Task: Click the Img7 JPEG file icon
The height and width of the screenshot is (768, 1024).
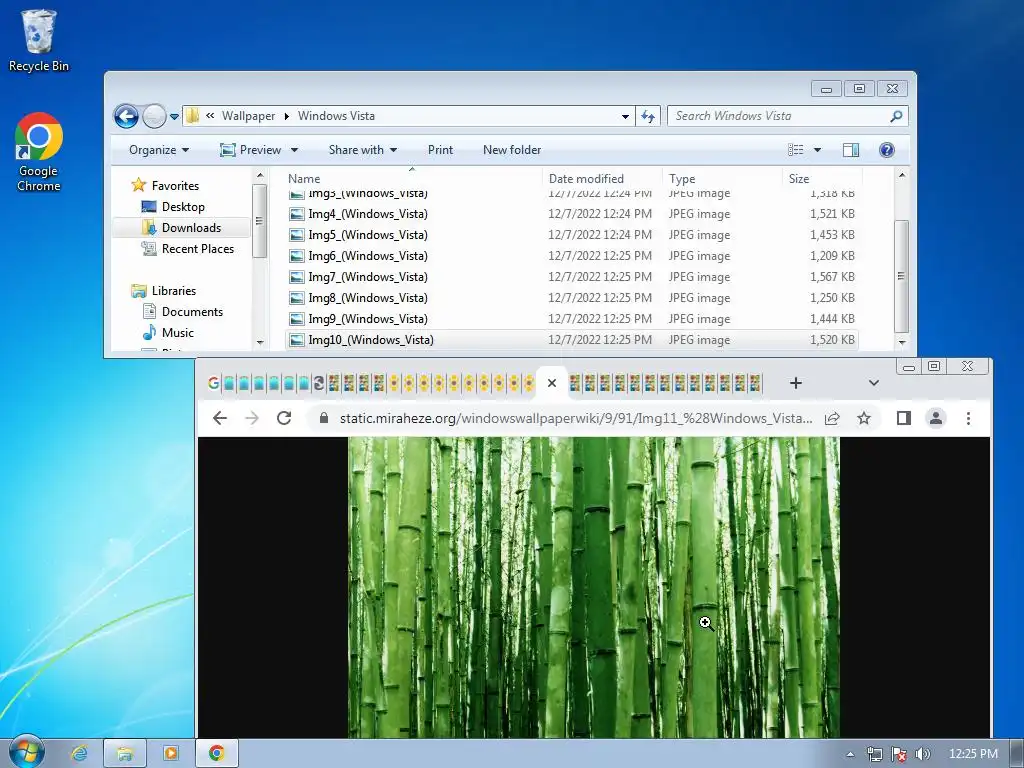Action: [x=296, y=277]
